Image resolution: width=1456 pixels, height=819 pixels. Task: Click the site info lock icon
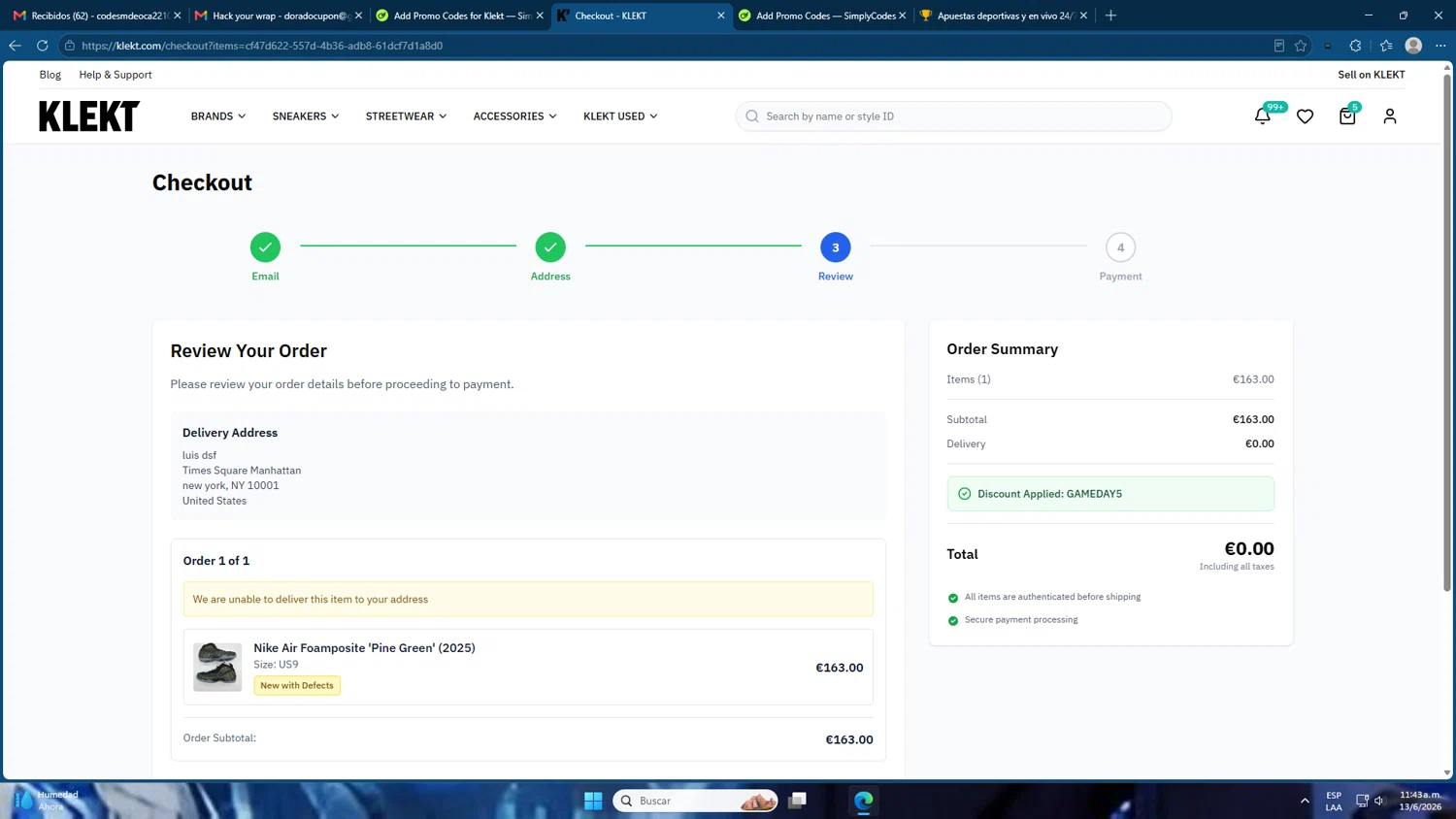point(70,46)
